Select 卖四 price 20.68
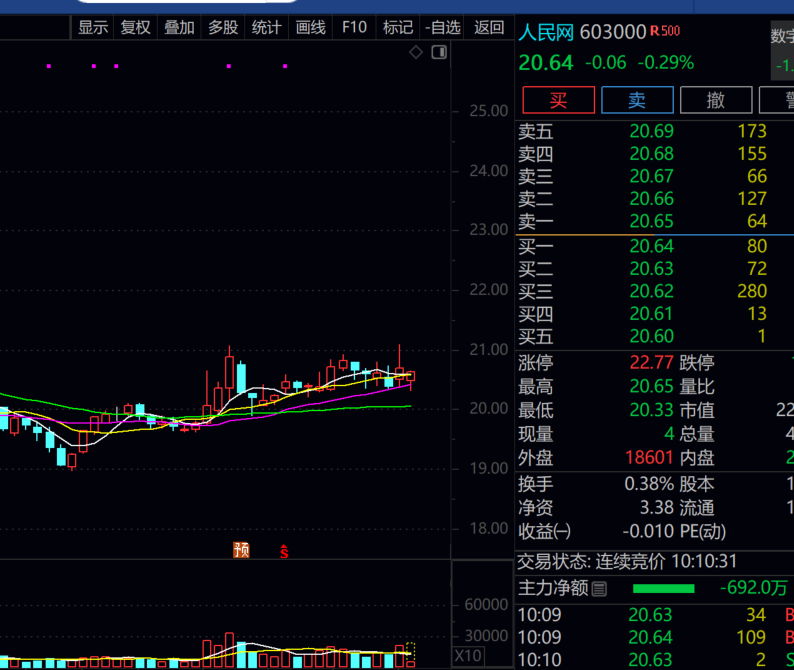Image resolution: width=794 pixels, height=670 pixels. pyautogui.click(x=651, y=153)
